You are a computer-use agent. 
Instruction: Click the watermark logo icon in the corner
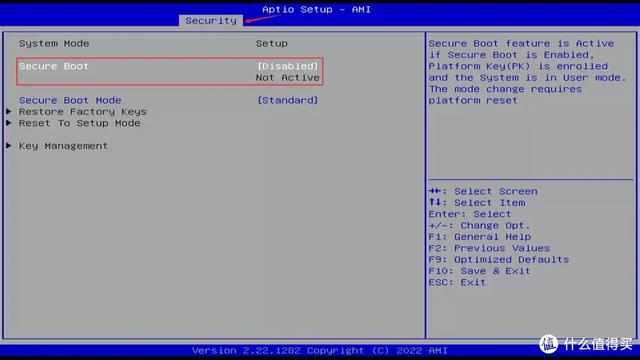coord(548,344)
